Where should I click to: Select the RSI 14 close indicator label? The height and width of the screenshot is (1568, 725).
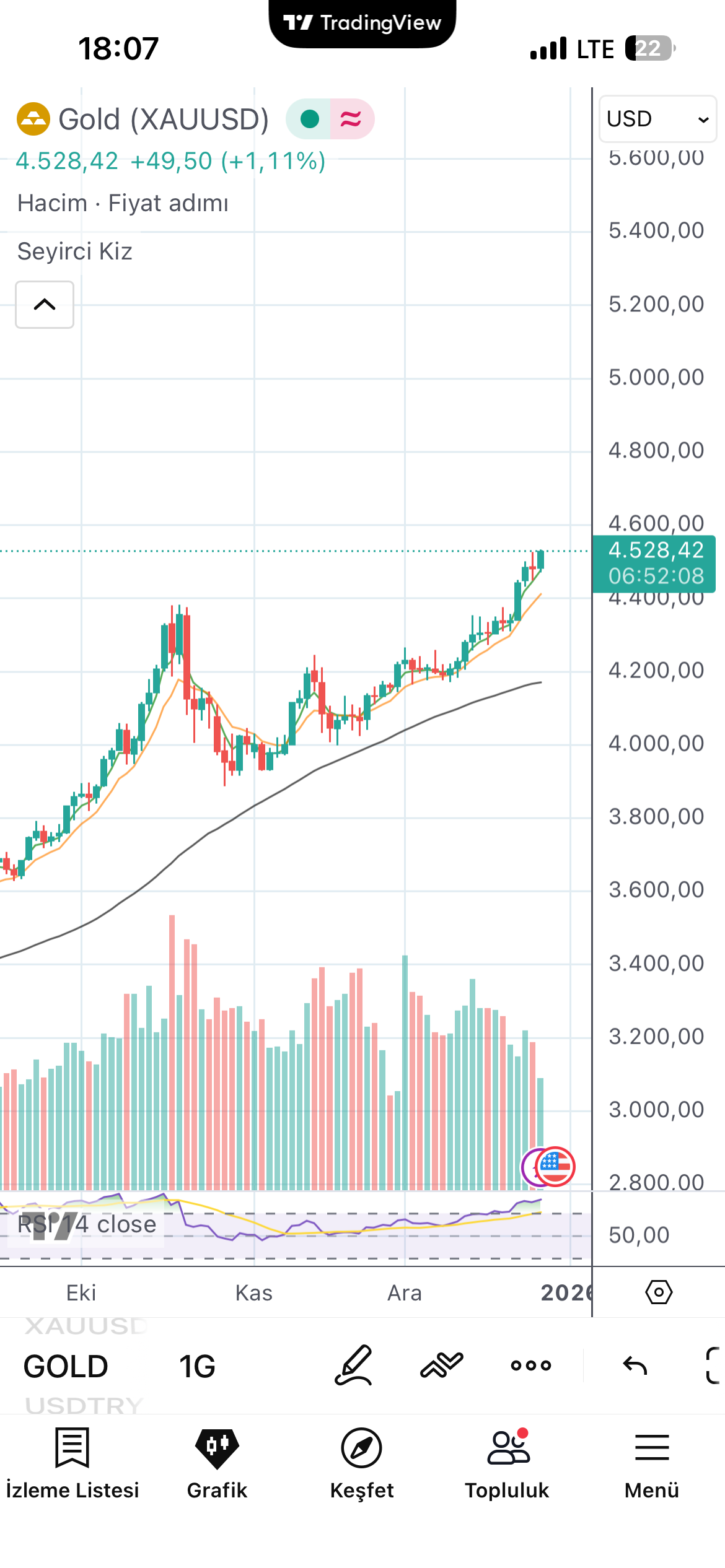87,1224
